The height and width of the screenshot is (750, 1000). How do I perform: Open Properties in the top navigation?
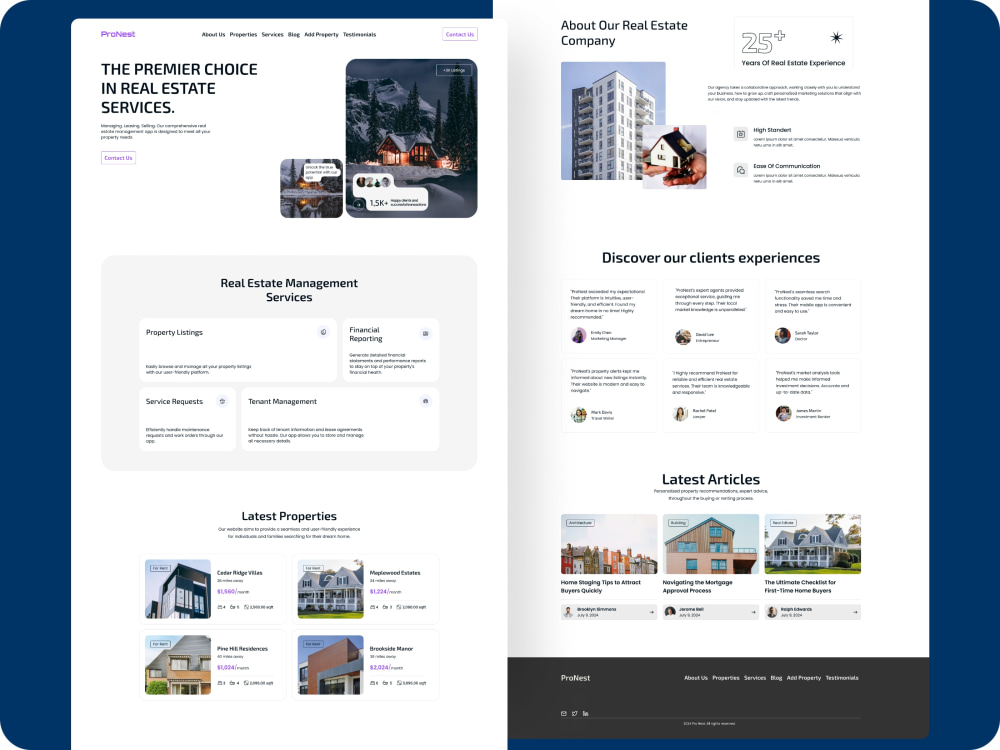pyautogui.click(x=243, y=34)
